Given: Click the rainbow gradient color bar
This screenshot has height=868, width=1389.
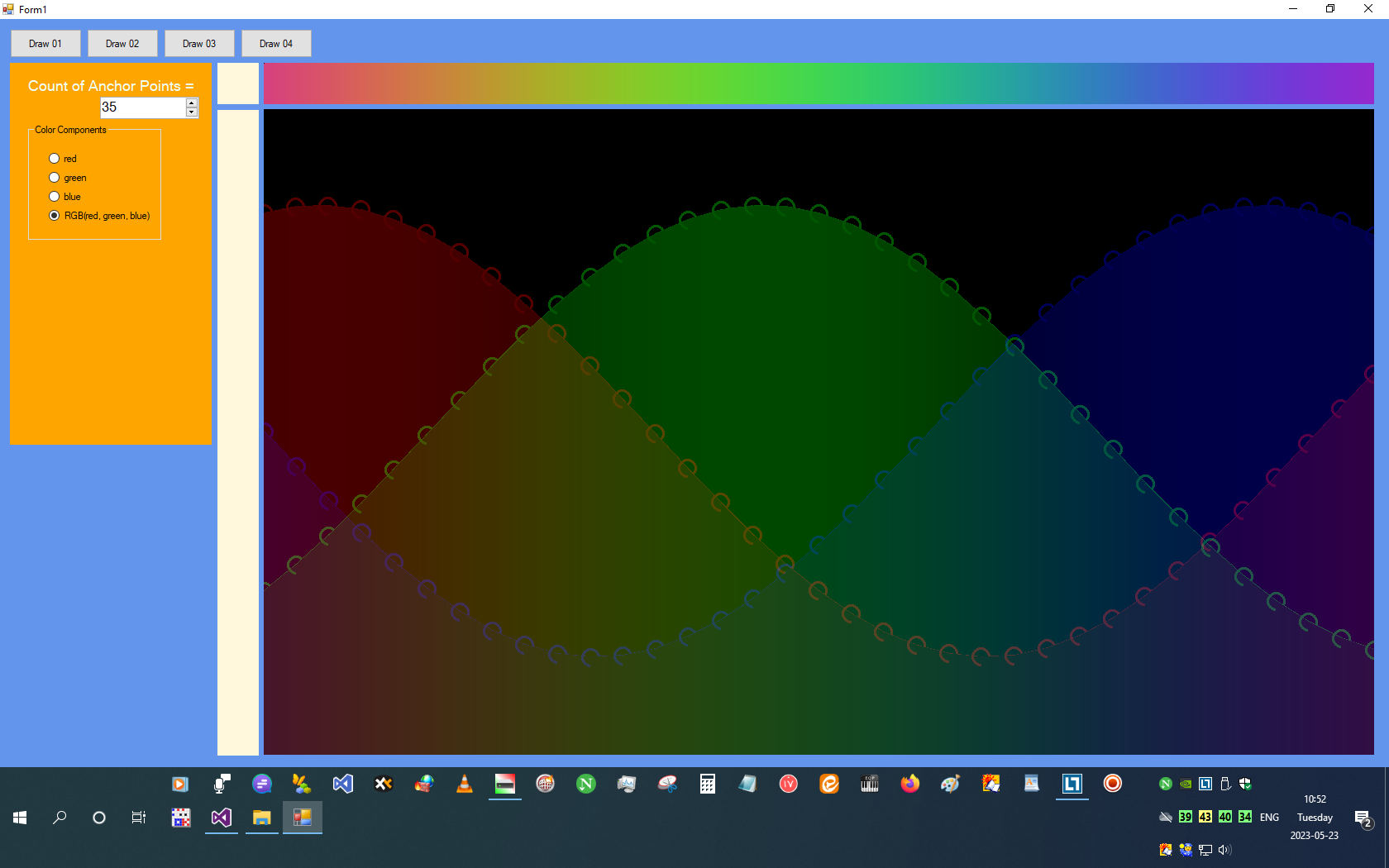Looking at the screenshot, I should pyautogui.click(x=819, y=83).
